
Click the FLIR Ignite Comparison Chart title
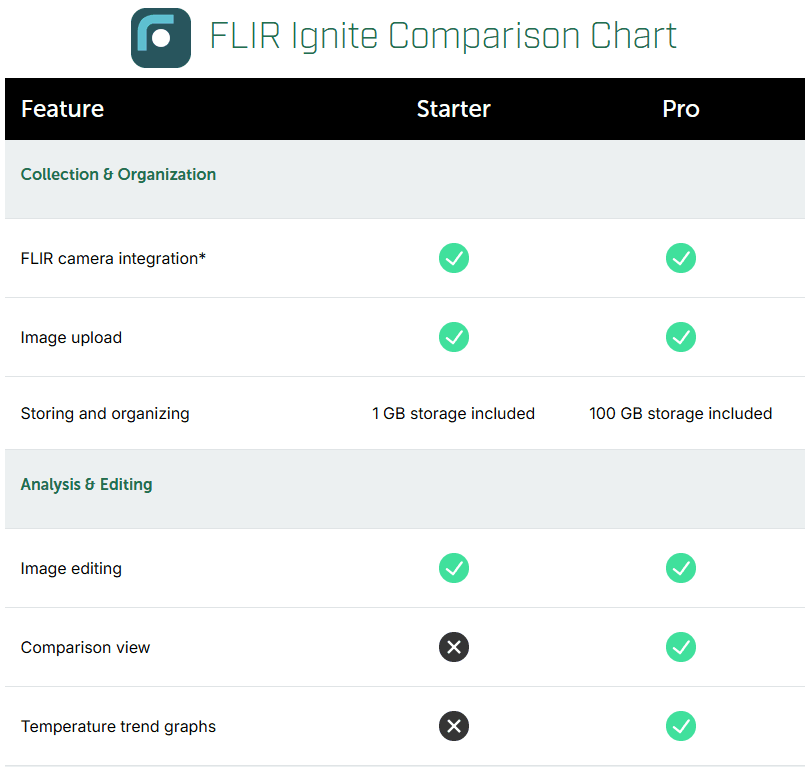443,37
